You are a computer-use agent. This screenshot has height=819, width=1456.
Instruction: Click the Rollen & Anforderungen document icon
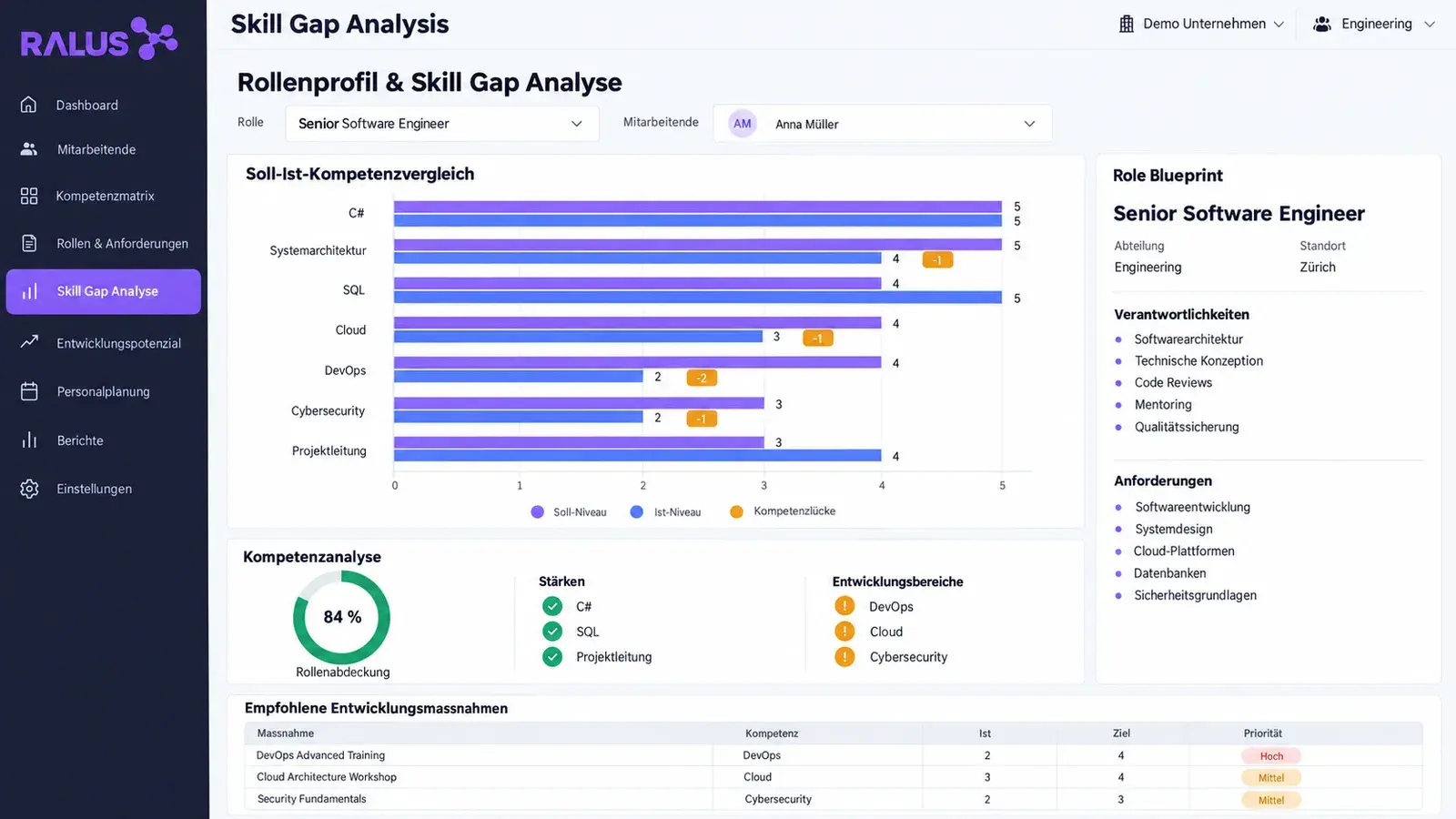click(29, 243)
